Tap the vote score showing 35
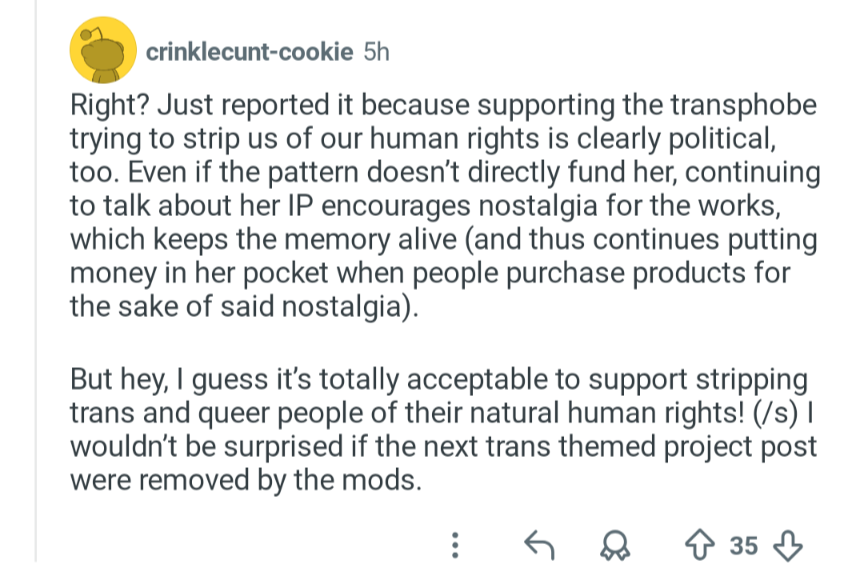The image size is (864, 567). pos(744,546)
